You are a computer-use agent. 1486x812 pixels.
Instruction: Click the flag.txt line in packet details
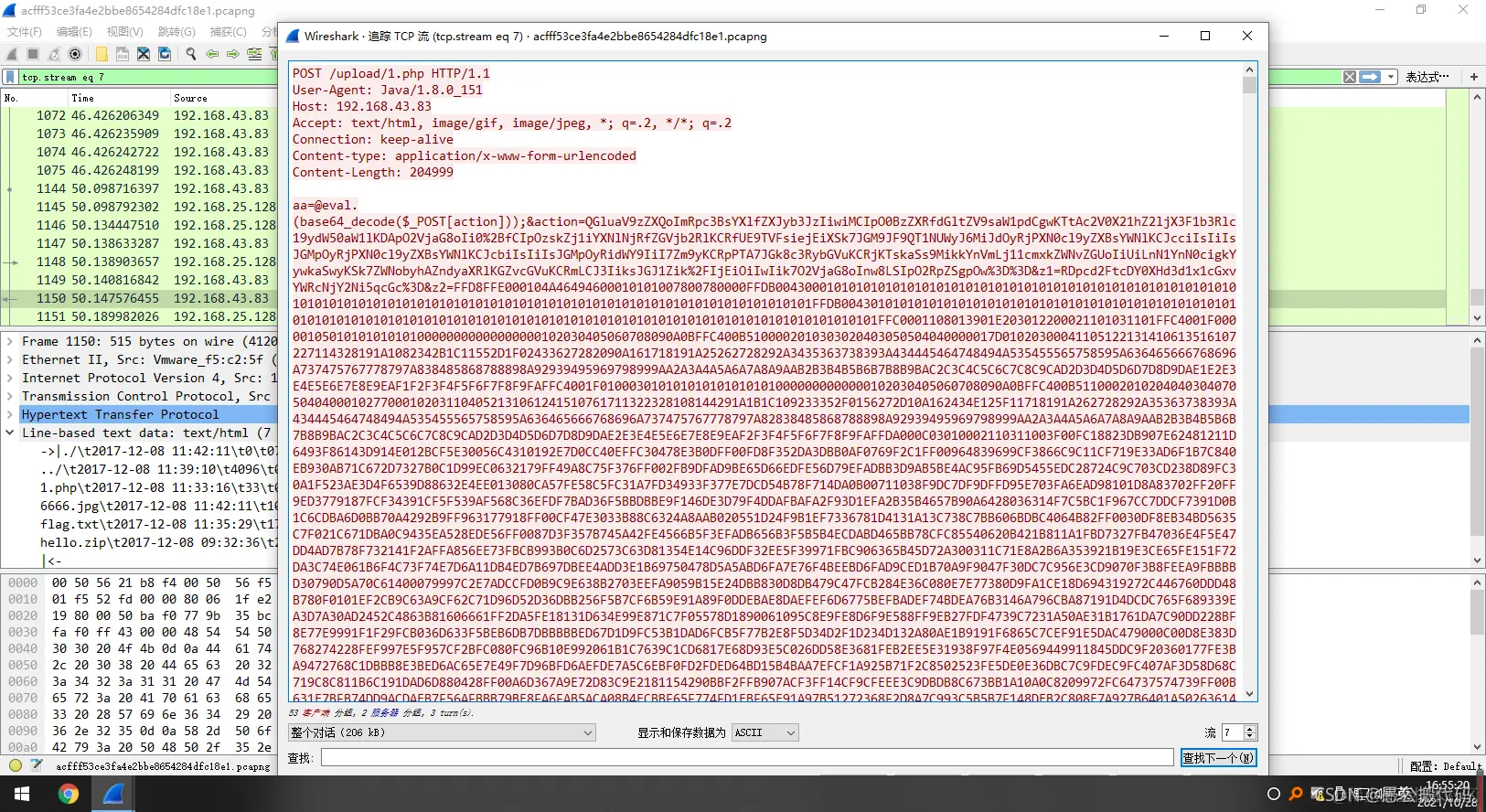coord(158,524)
